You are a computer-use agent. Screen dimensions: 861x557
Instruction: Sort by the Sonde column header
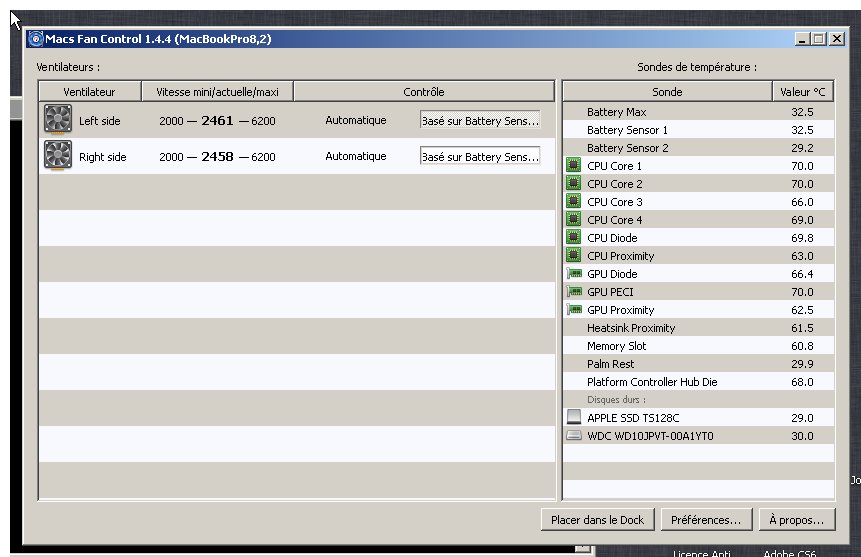click(667, 91)
